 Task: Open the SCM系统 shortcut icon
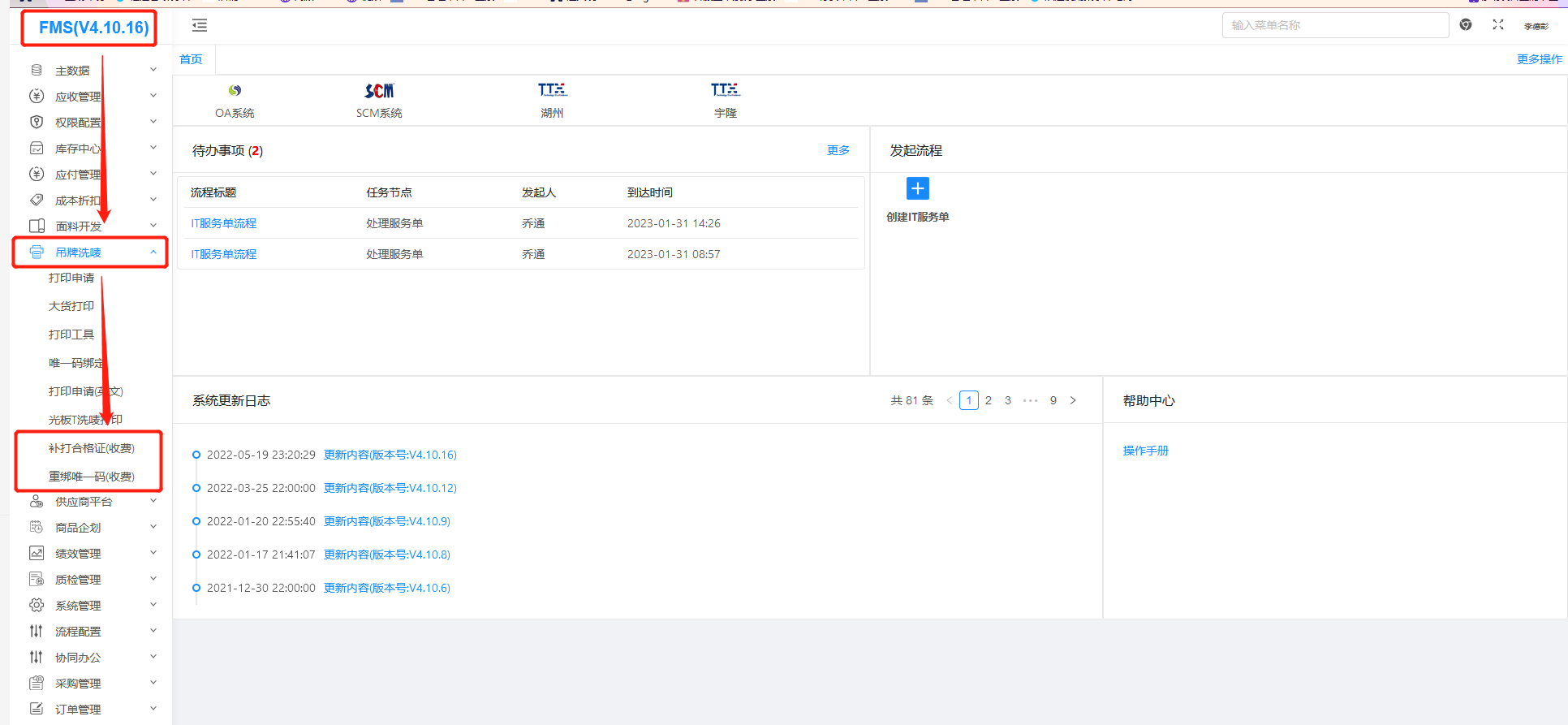click(x=379, y=91)
